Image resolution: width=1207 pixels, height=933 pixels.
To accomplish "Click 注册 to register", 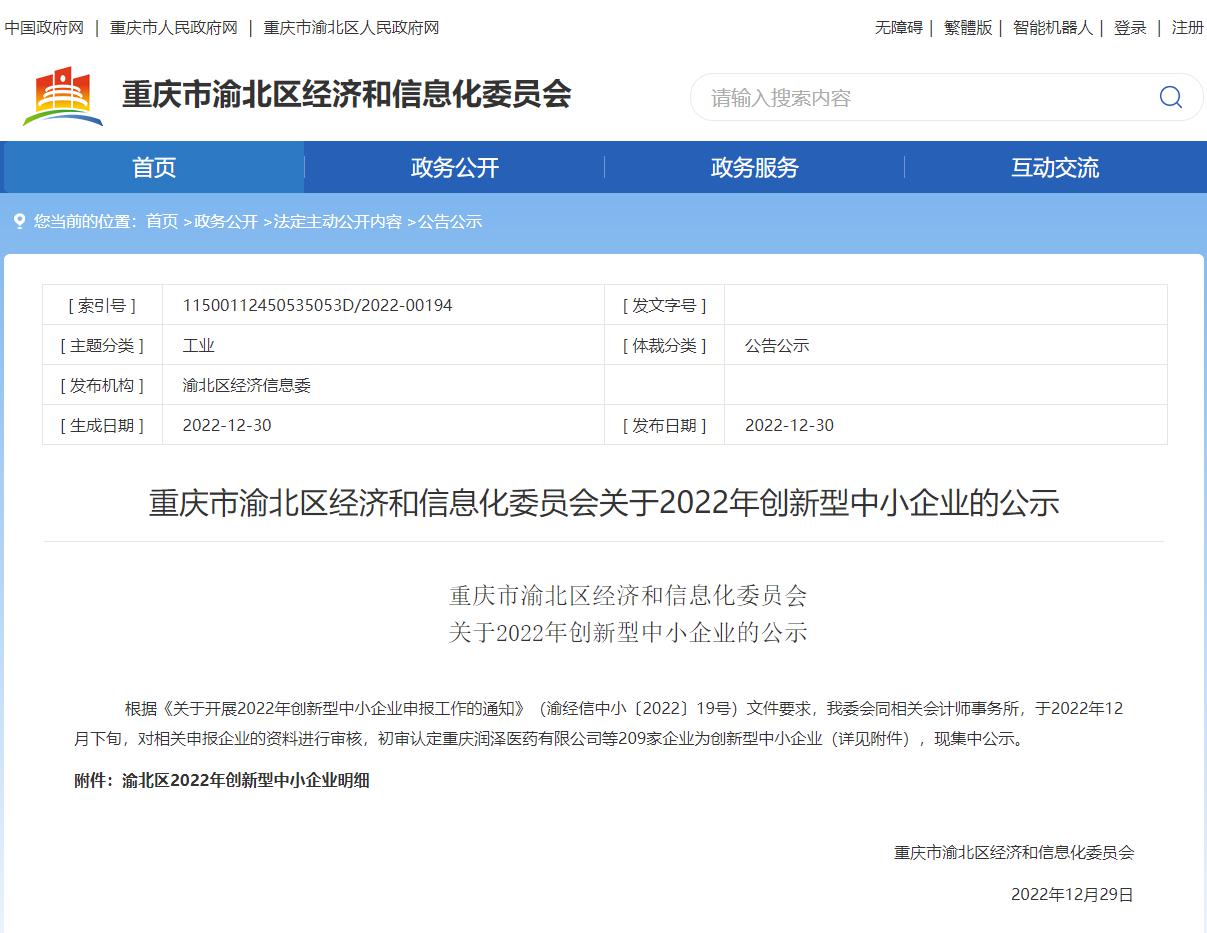I will [x=1188, y=28].
